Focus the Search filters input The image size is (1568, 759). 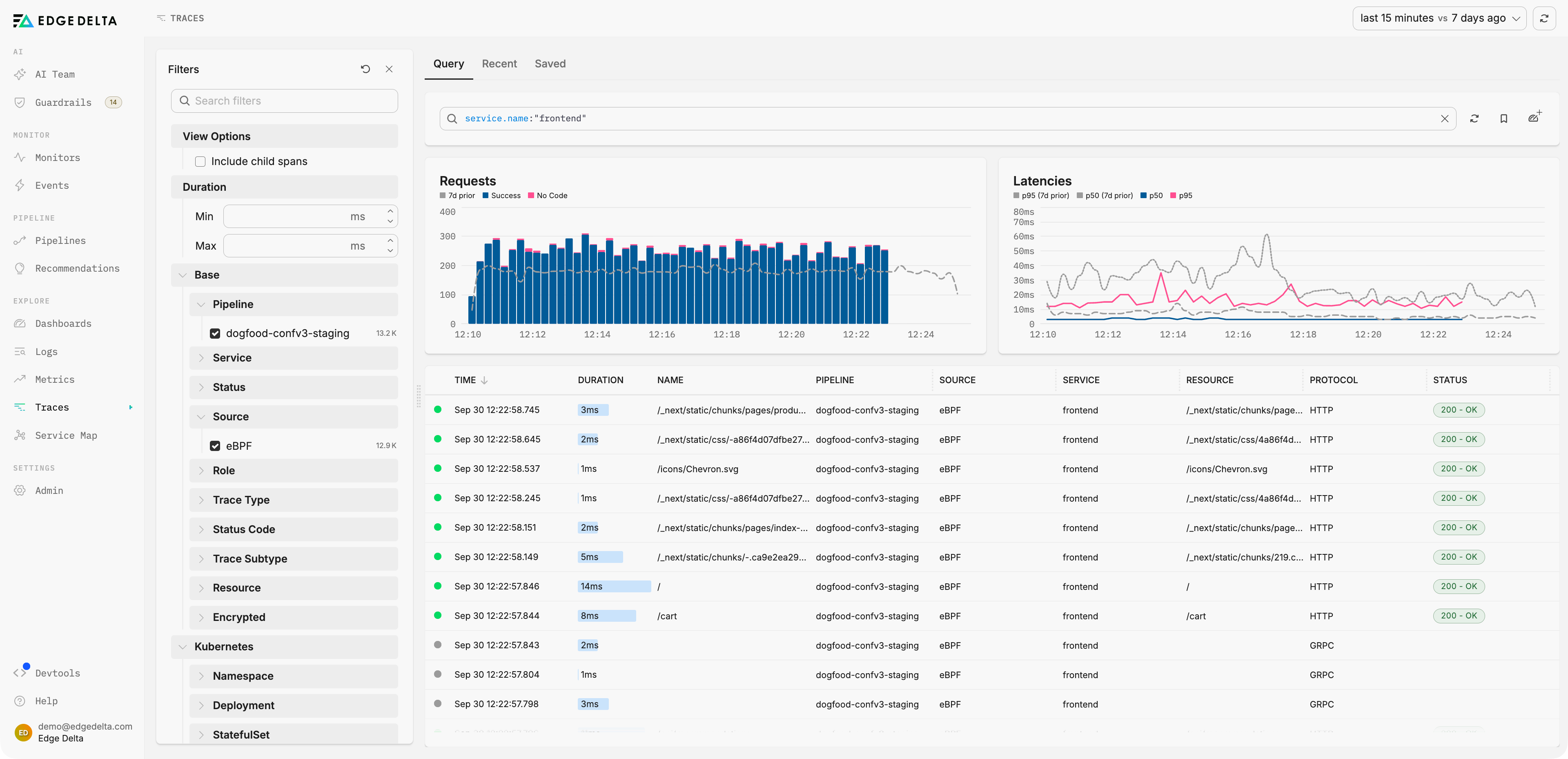[284, 101]
